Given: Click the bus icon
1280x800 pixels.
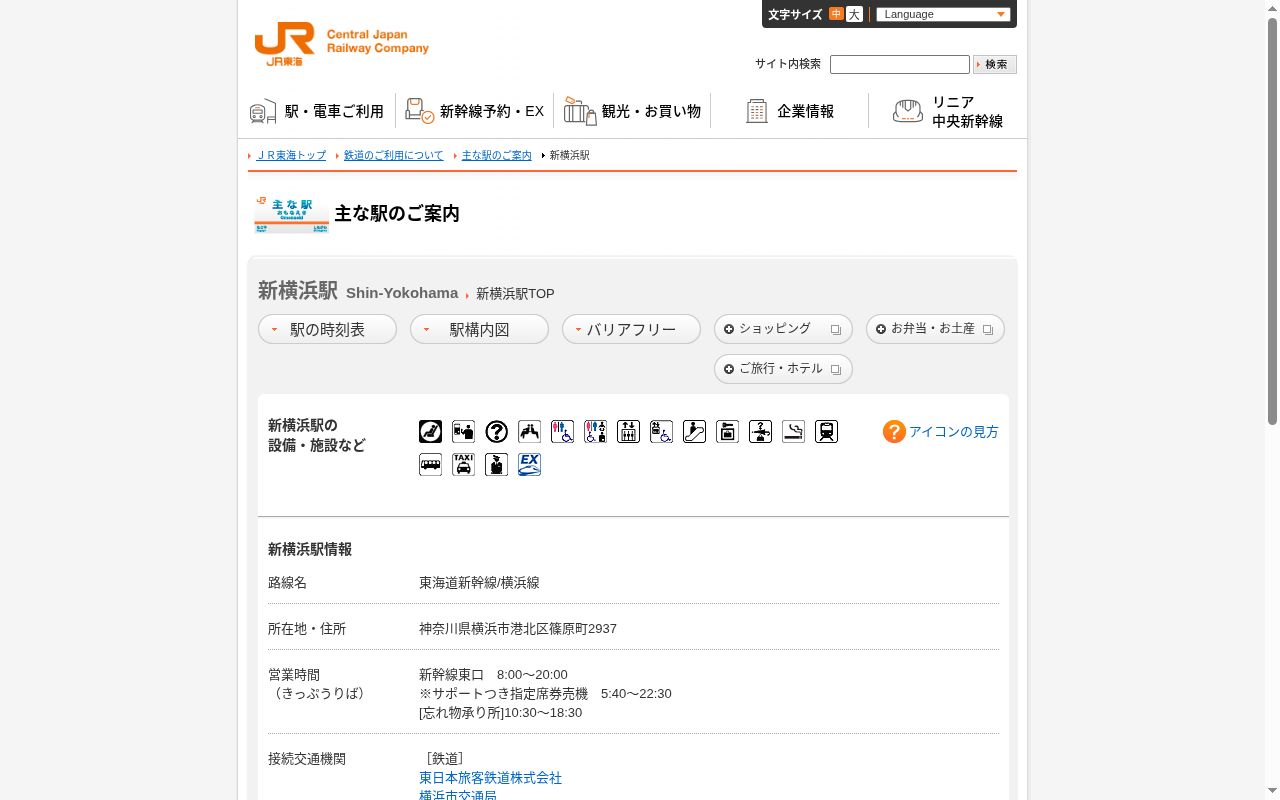Looking at the screenshot, I should (430, 465).
